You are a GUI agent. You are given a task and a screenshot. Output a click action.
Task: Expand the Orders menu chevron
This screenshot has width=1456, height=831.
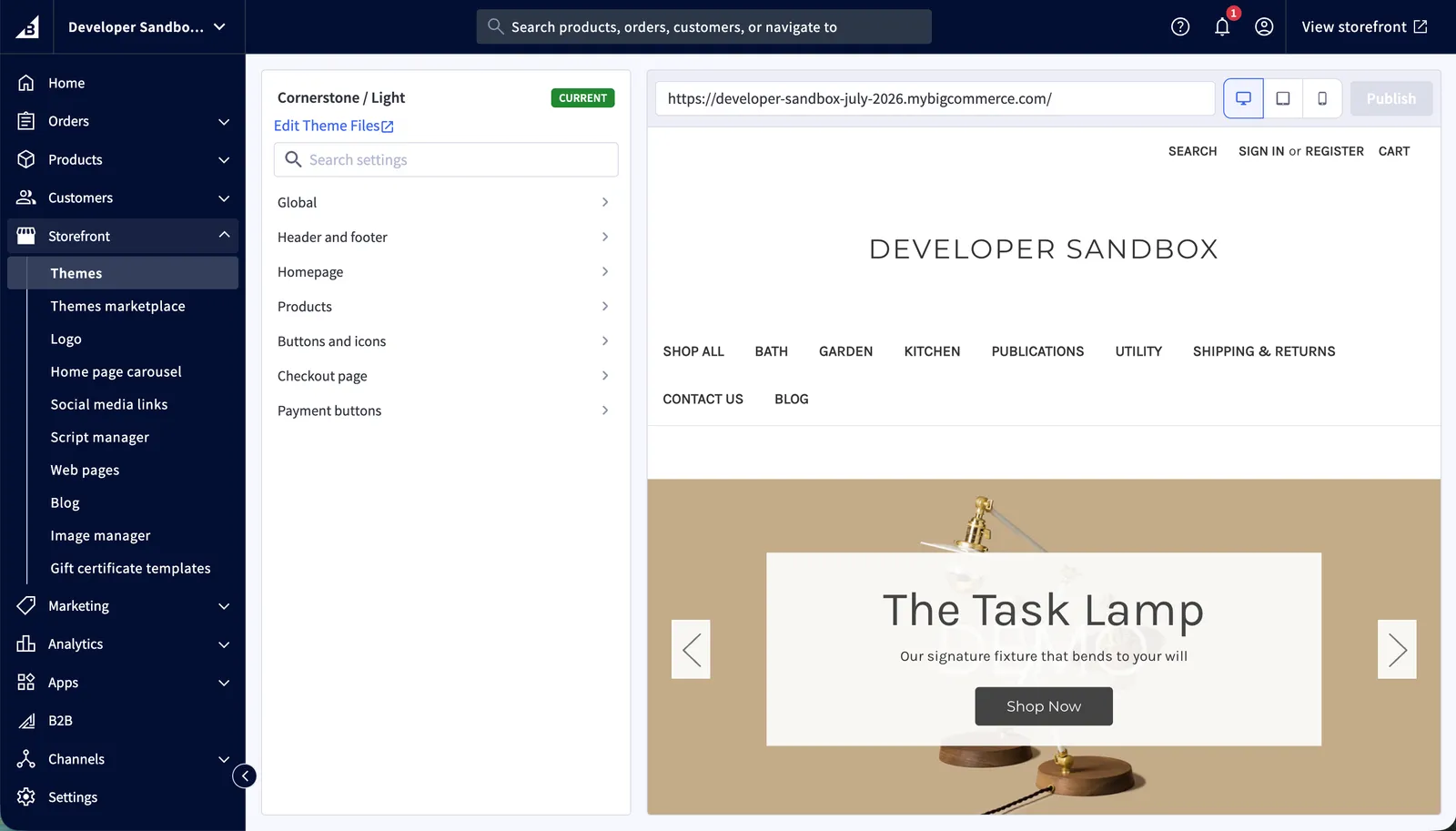tap(224, 122)
